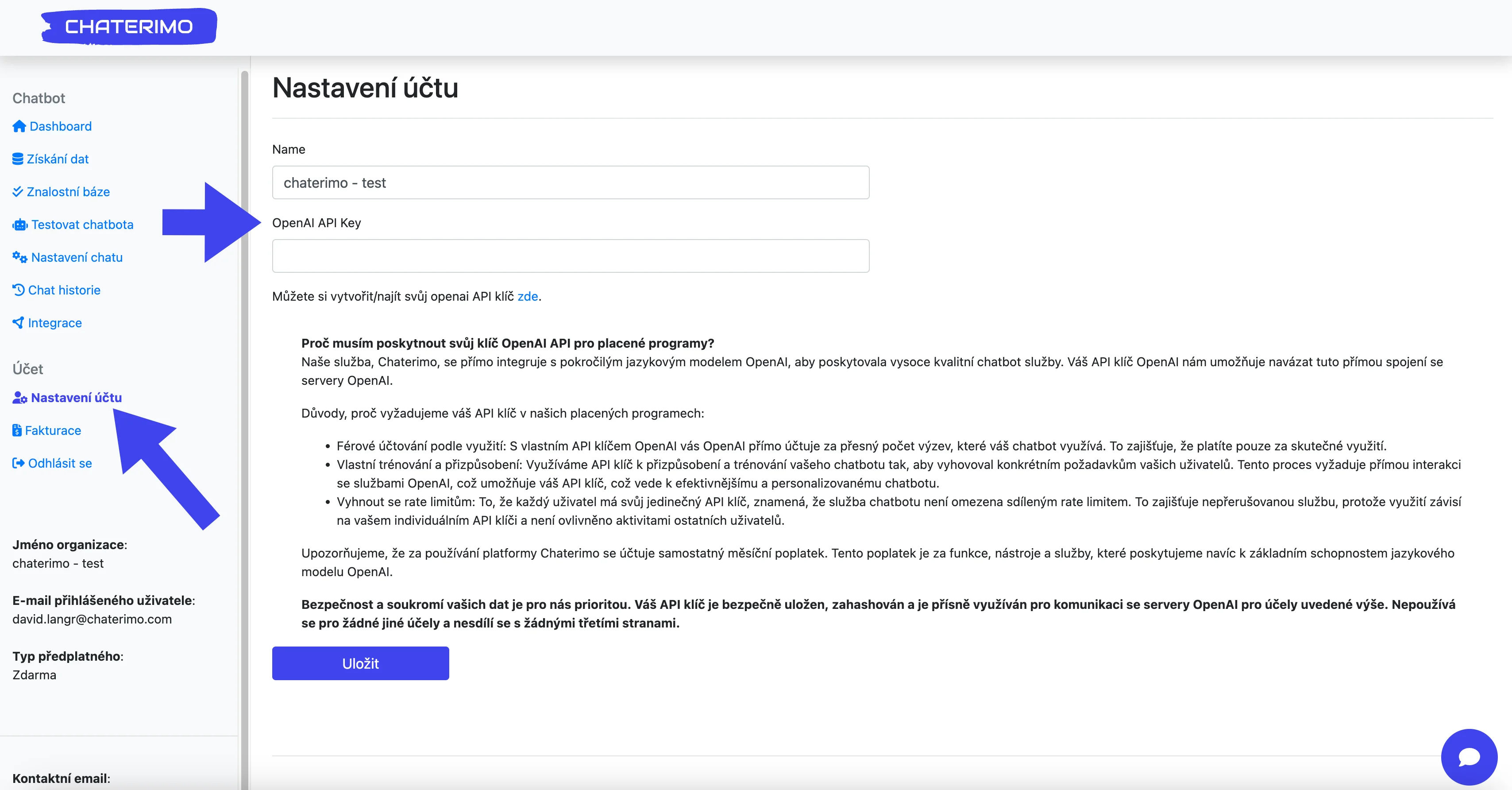Click into the Name text field
Viewport: 1512px width, 790px height.
coord(570,183)
